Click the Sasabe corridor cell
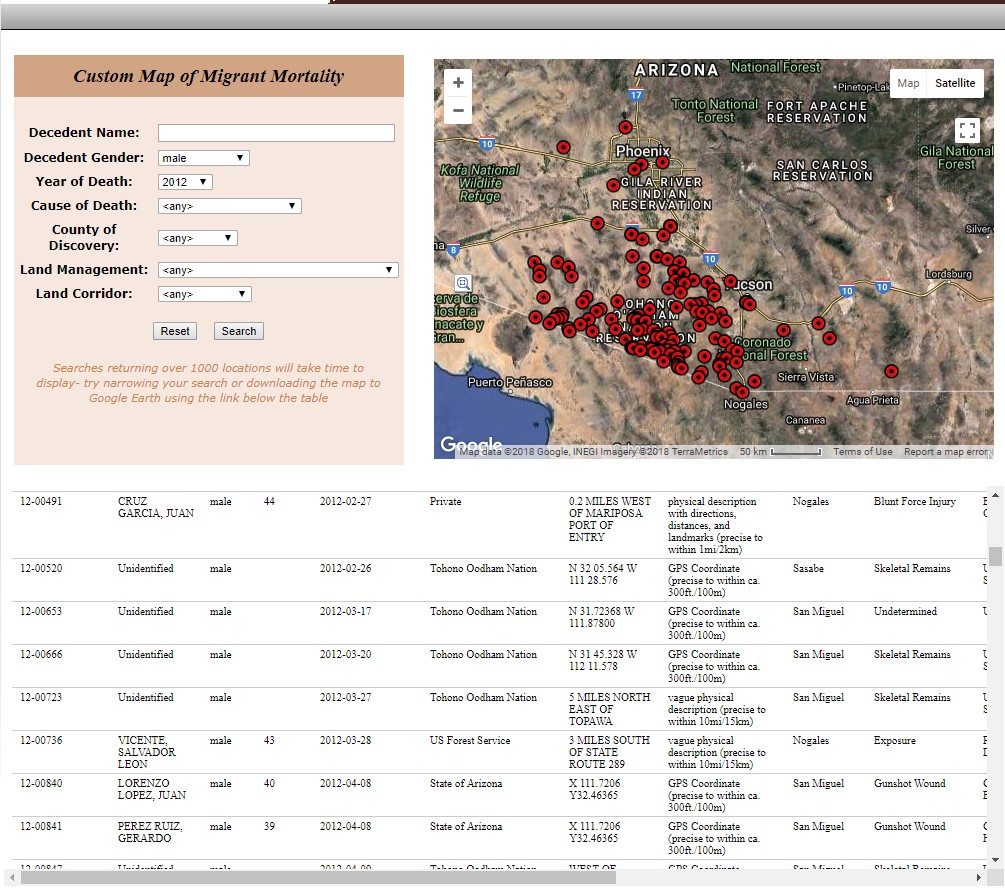The width and height of the screenshot is (1005, 888). (808, 568)
